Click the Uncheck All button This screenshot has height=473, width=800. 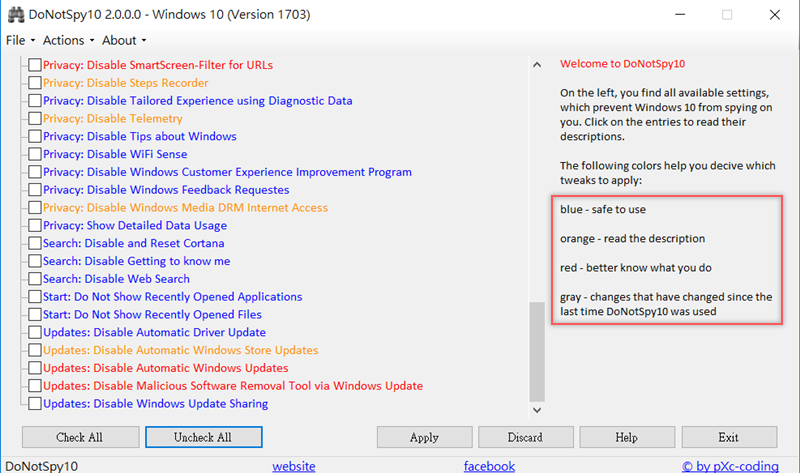204,437
